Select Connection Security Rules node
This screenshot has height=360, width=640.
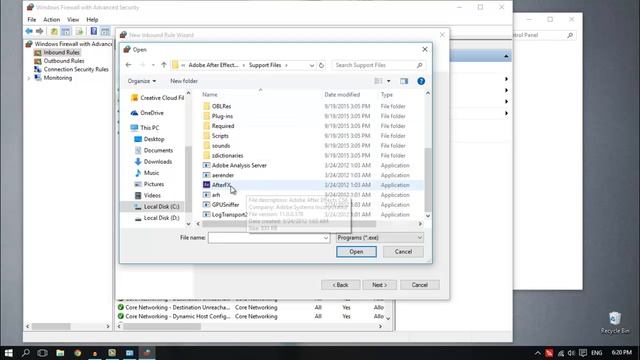coord(76,69)
